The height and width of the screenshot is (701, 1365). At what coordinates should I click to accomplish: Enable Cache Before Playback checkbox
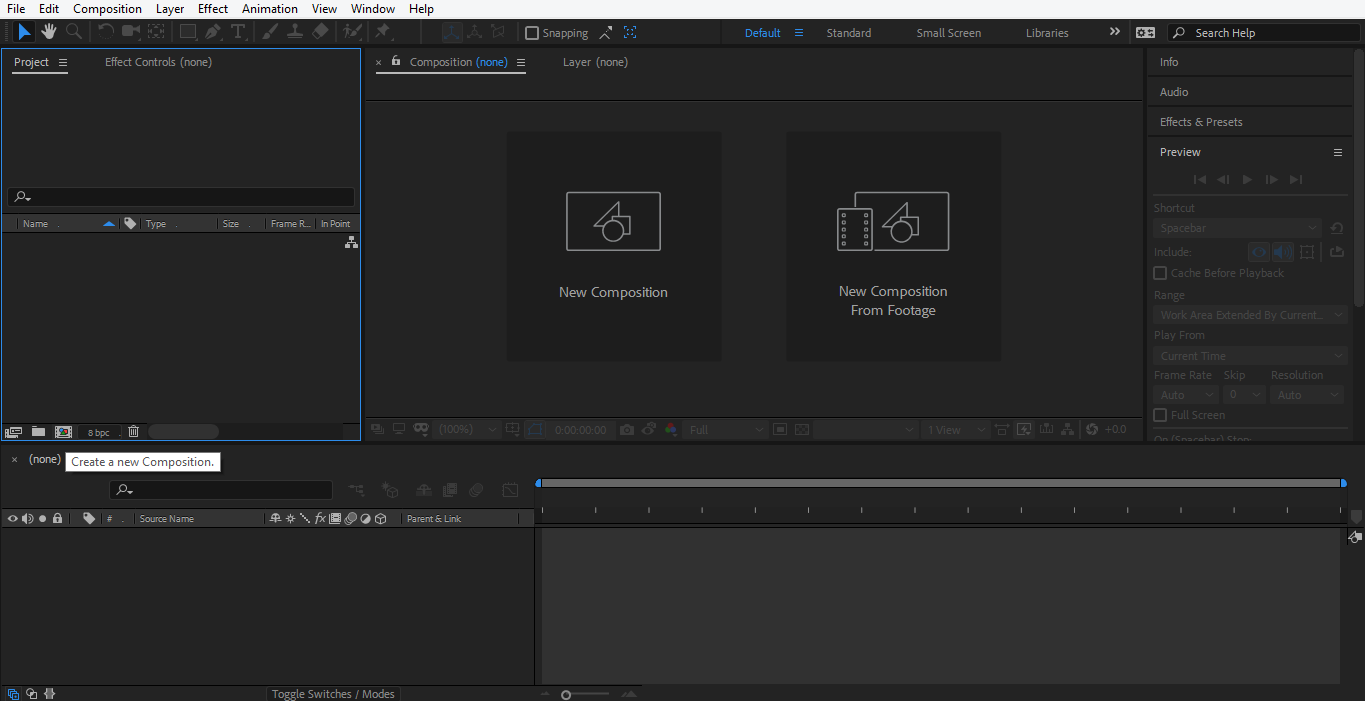click(x=1160, y=273)
